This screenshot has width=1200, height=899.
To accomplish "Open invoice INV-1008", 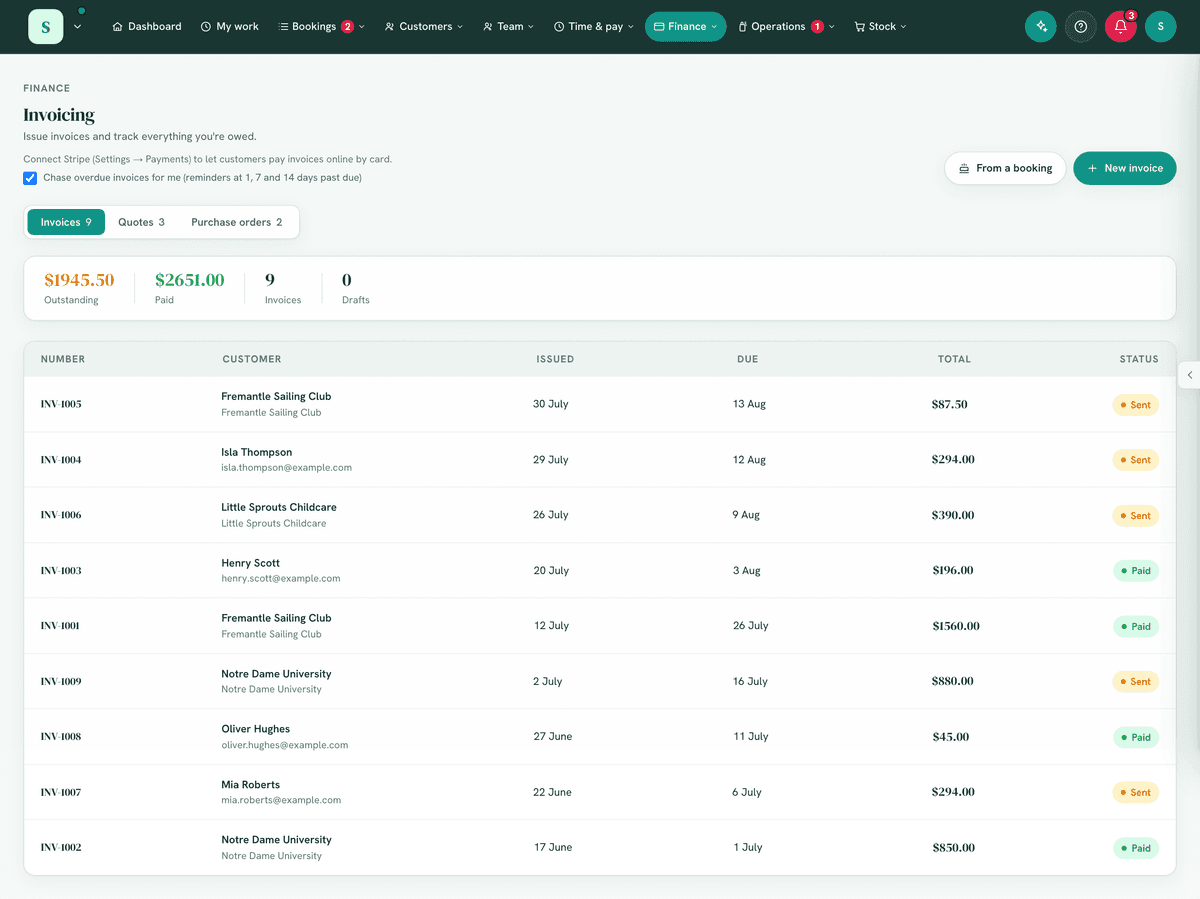I will click(61, 737).
